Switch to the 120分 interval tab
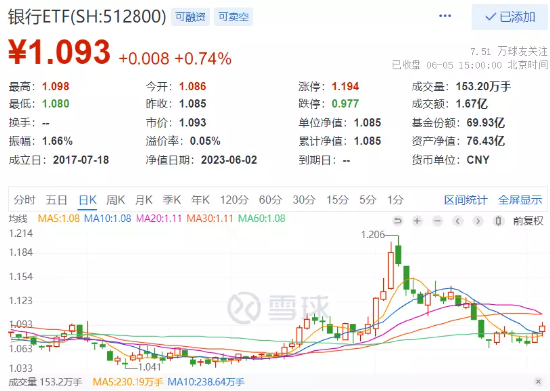 (234, 200)
